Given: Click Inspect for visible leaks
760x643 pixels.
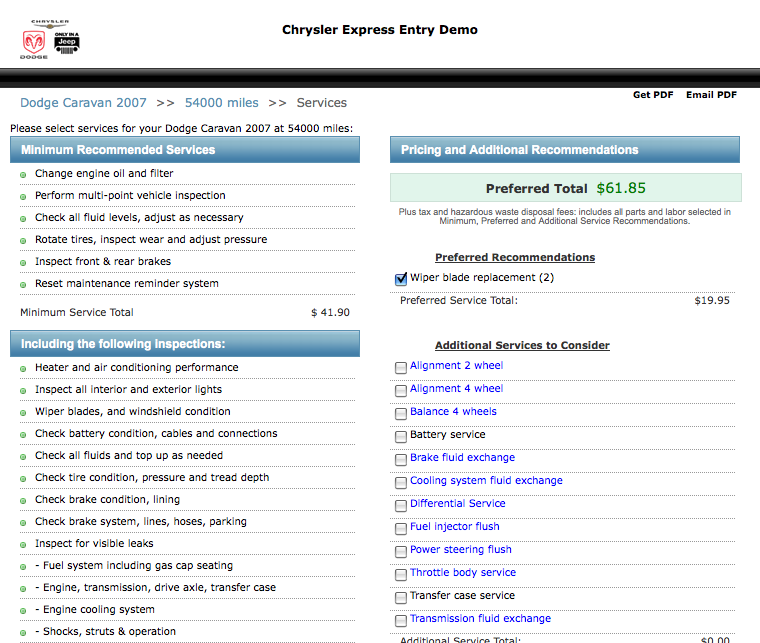Looking at the screenshot, I should tap(94, 544).
